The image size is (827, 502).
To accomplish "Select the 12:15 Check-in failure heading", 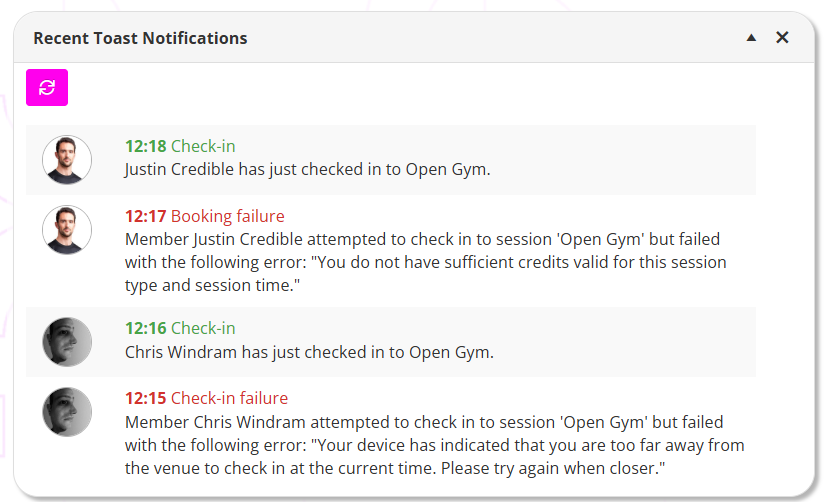I will pos(206,398).
